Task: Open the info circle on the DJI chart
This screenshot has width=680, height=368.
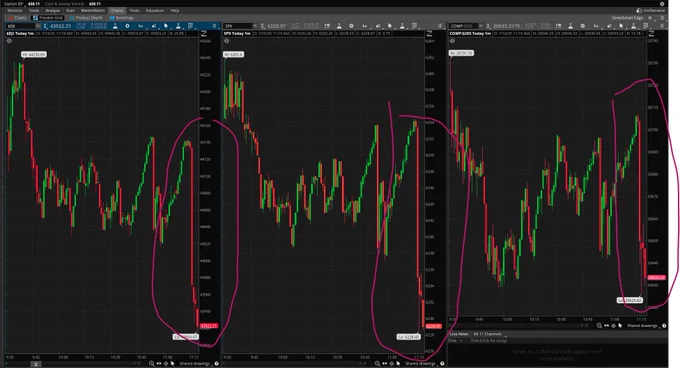Action: 9,41
